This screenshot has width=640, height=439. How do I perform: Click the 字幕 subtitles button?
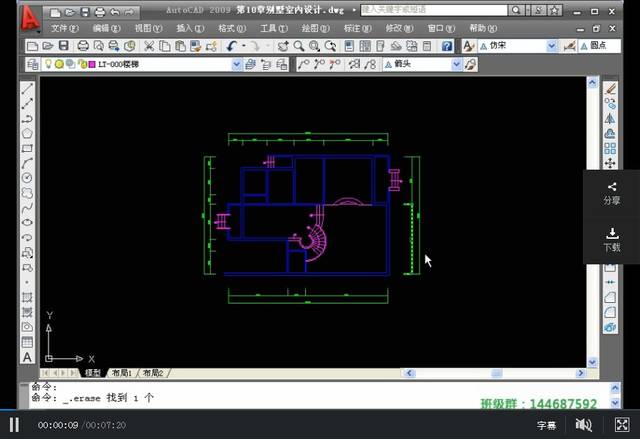tap(547, 425)
